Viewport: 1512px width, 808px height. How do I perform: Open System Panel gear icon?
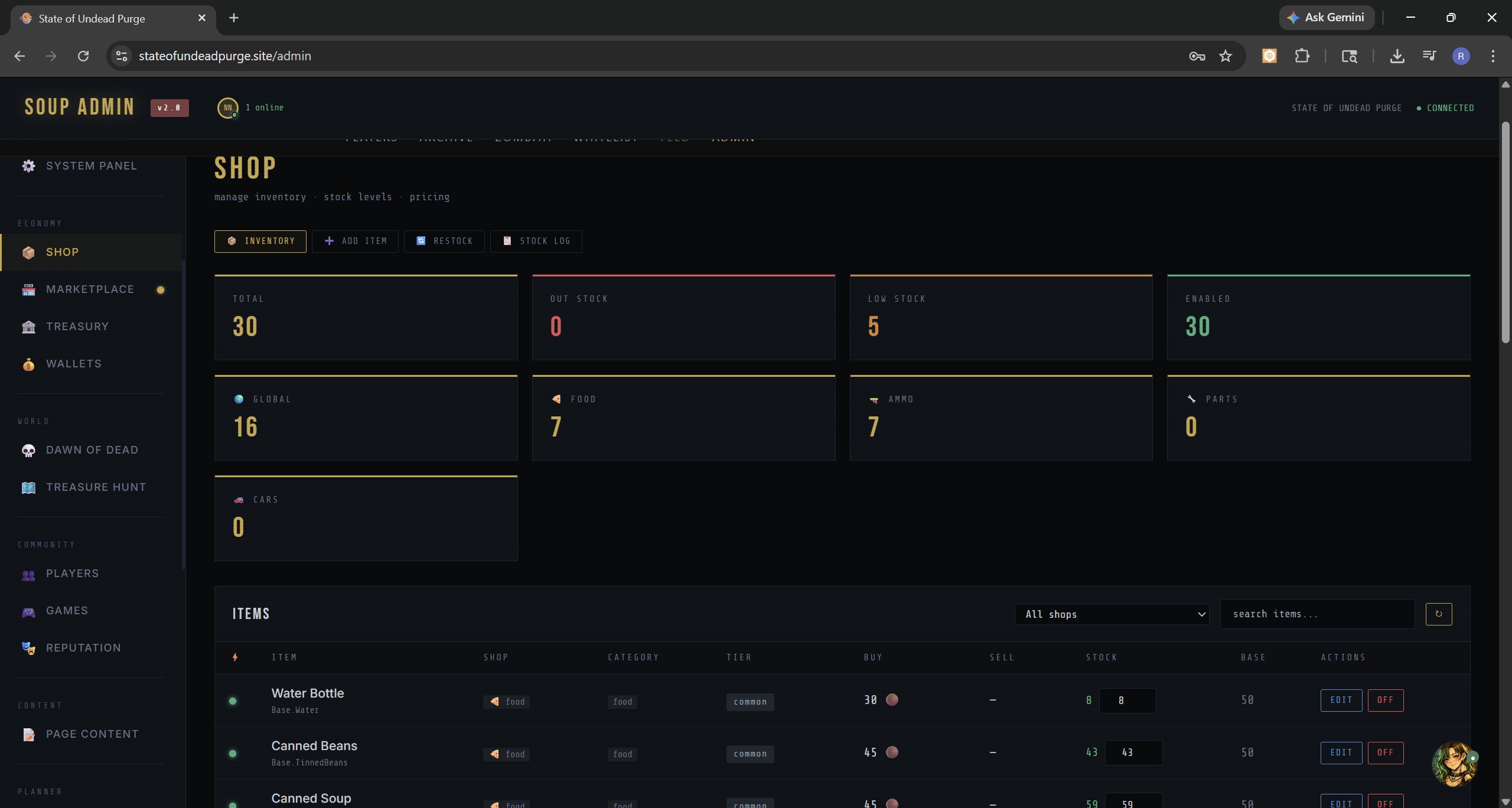(x=28, y=166)
